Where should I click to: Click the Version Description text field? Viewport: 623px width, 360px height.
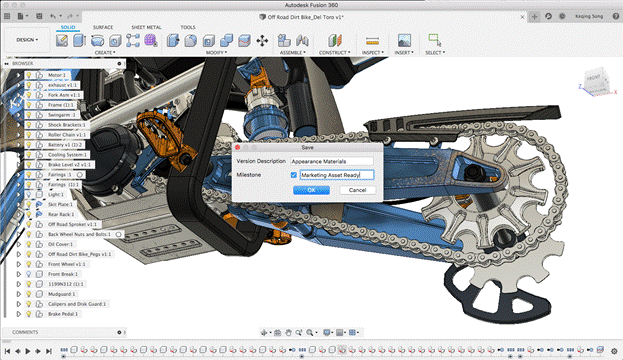tap(332, 161)
